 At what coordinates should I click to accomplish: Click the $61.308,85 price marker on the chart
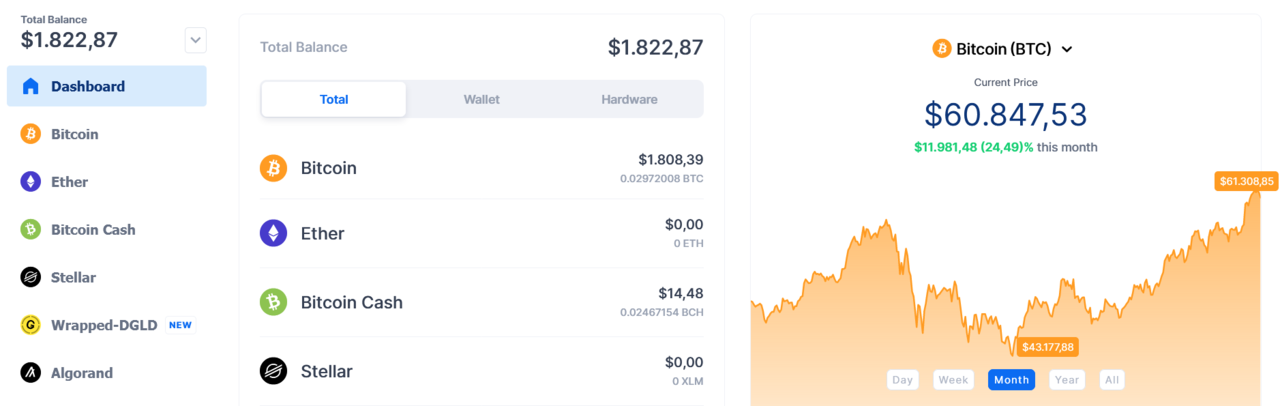(x=1245, y=181)
